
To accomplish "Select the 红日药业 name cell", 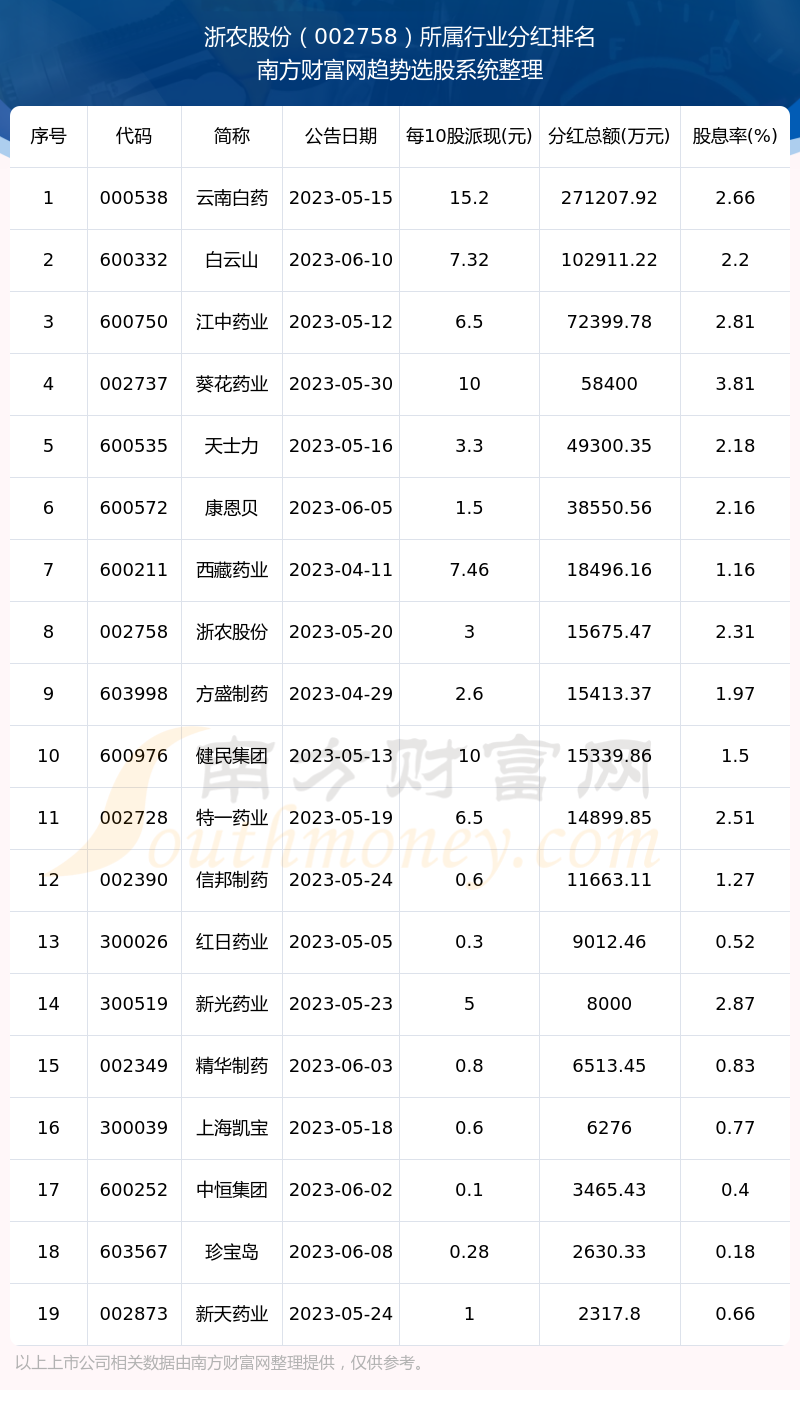I will tap(232, 942).
